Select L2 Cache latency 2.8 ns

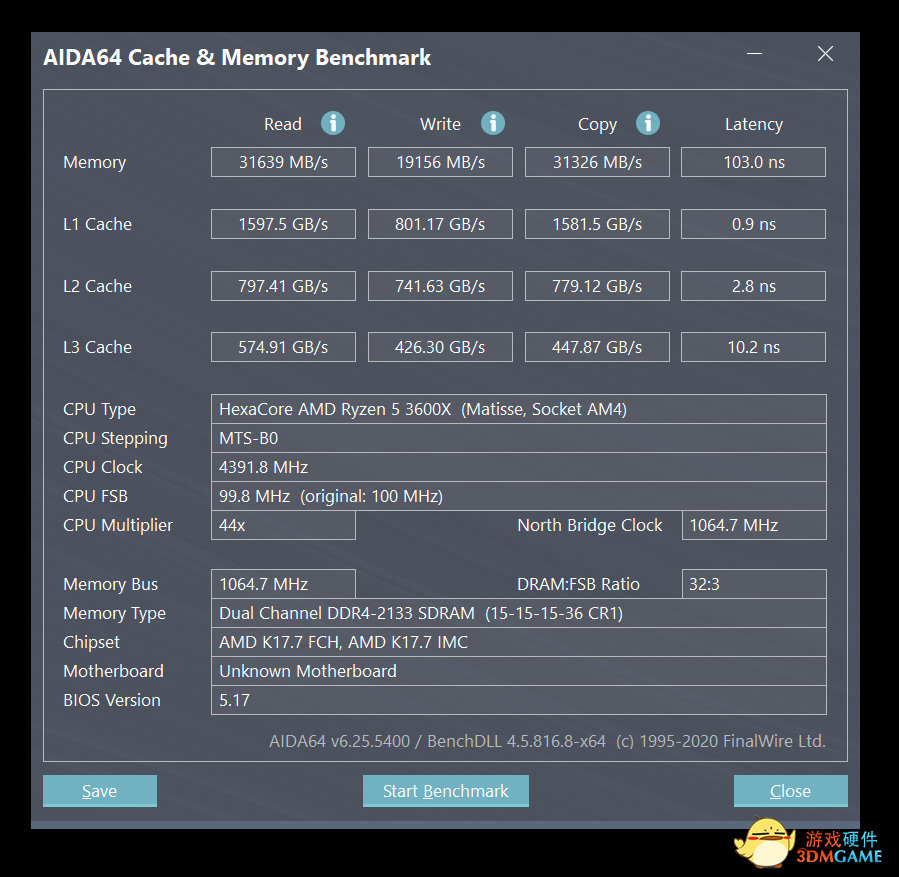(753, 286)
